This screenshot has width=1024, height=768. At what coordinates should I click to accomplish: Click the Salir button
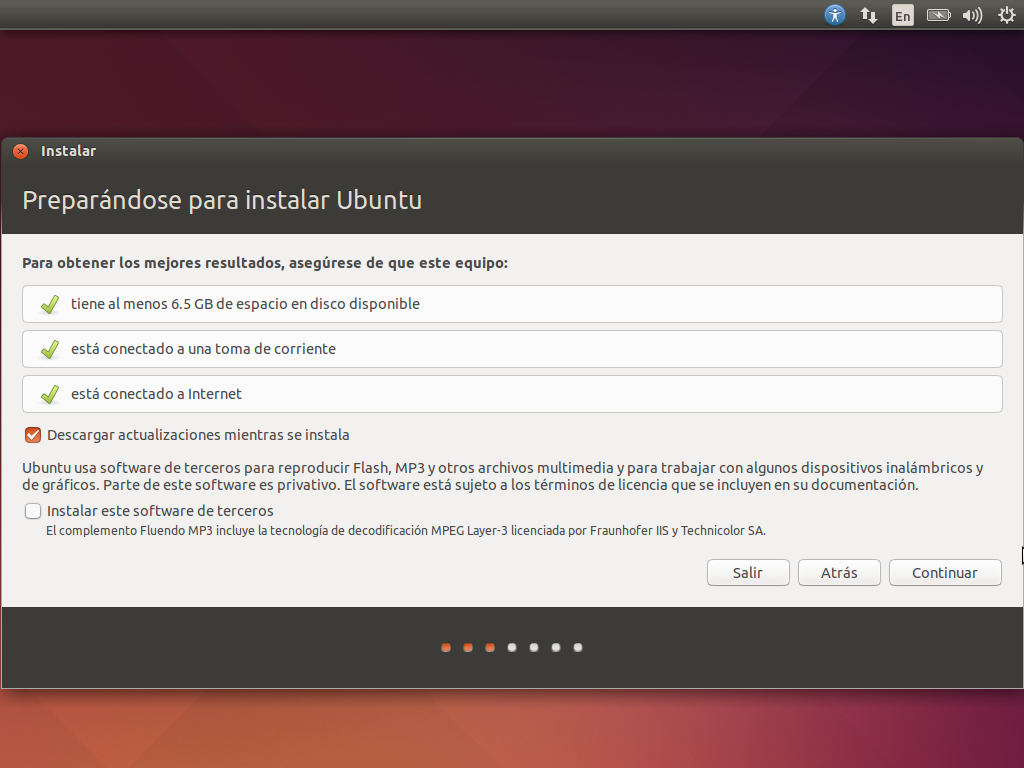(748, 573)
